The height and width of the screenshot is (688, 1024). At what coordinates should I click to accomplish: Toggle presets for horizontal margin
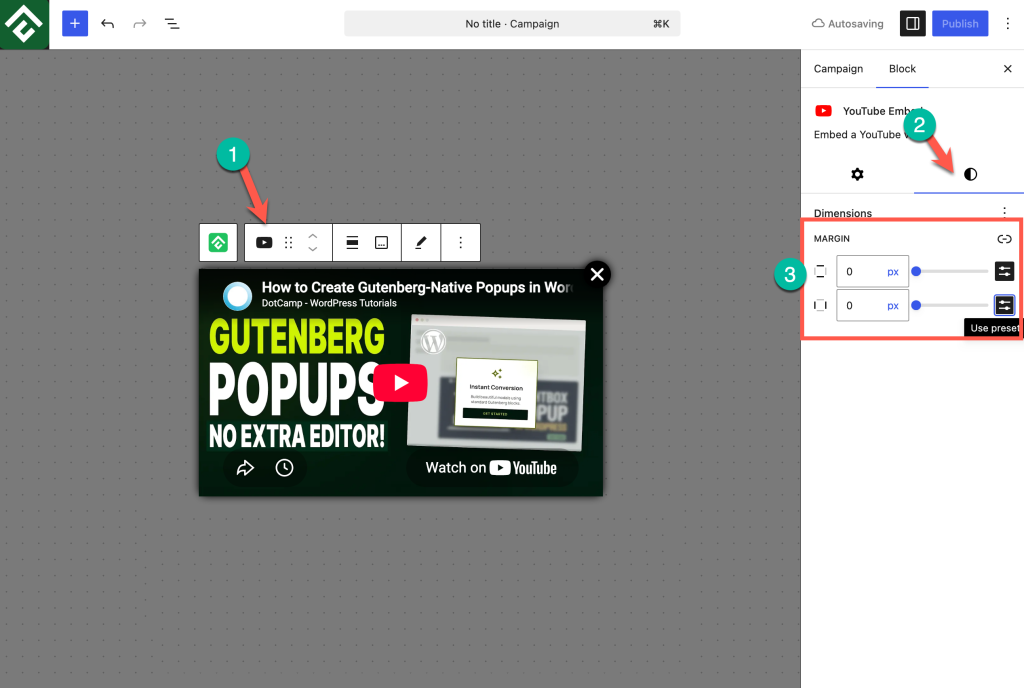point(1004,305)
